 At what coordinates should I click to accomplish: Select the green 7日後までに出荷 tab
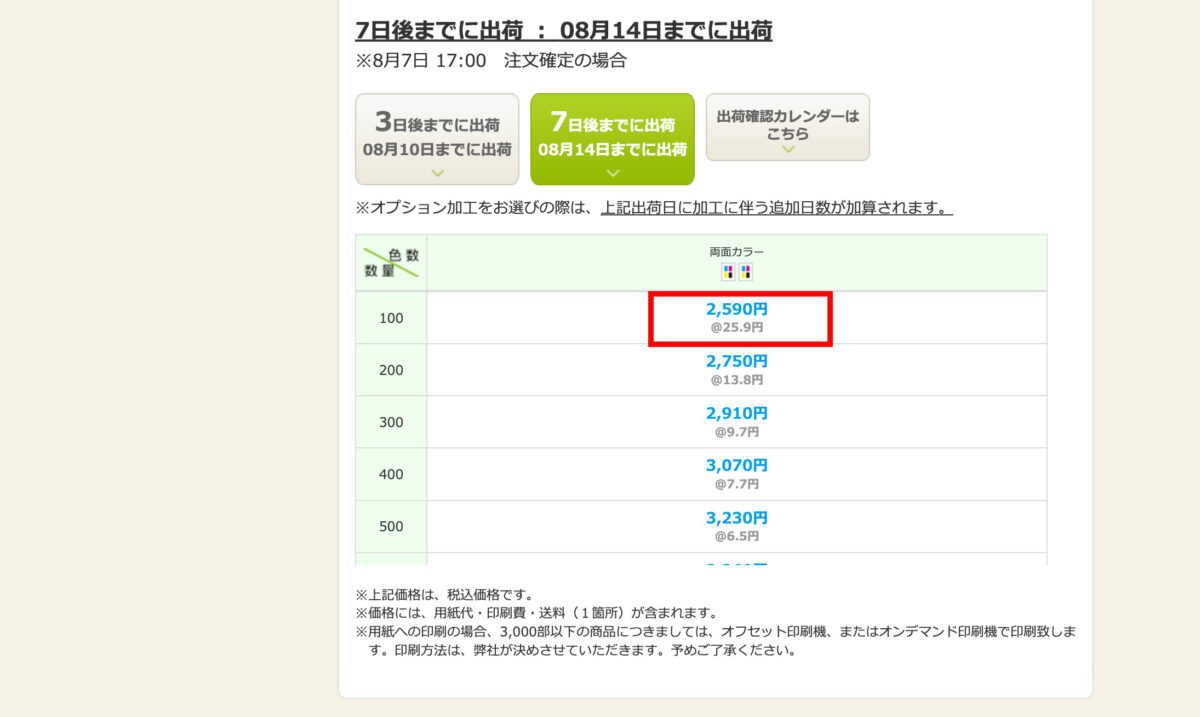(x=612, y=139)
